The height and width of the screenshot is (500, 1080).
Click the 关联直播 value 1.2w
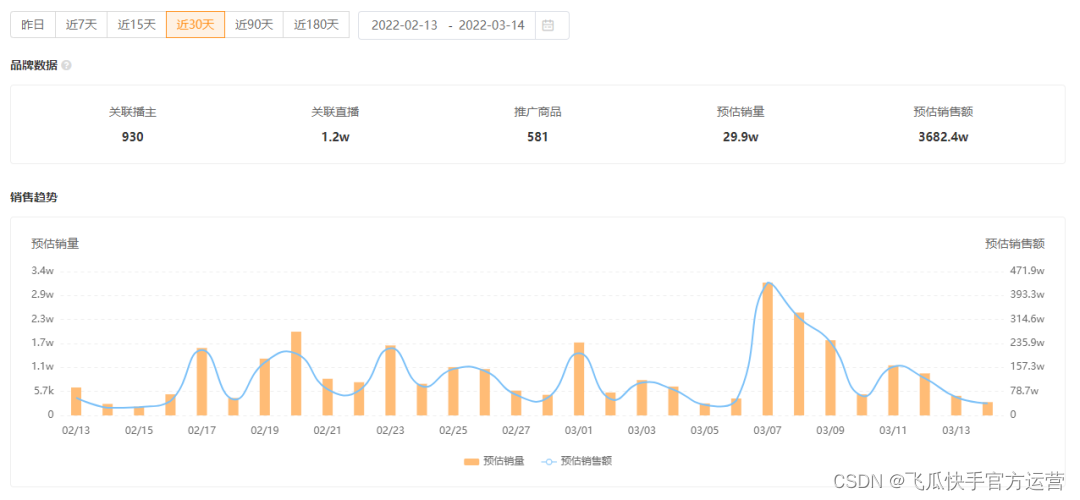(x=335, y=137)
